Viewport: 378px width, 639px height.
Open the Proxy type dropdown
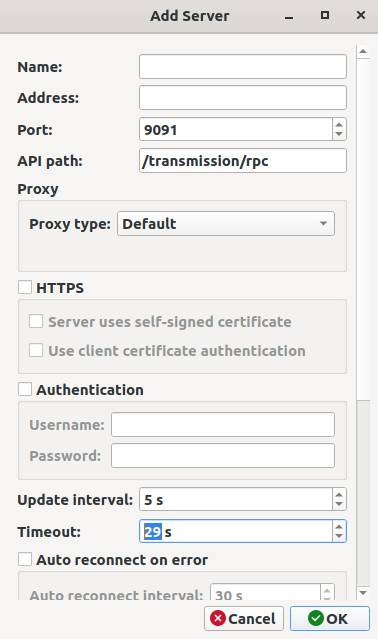click(226, 223)
